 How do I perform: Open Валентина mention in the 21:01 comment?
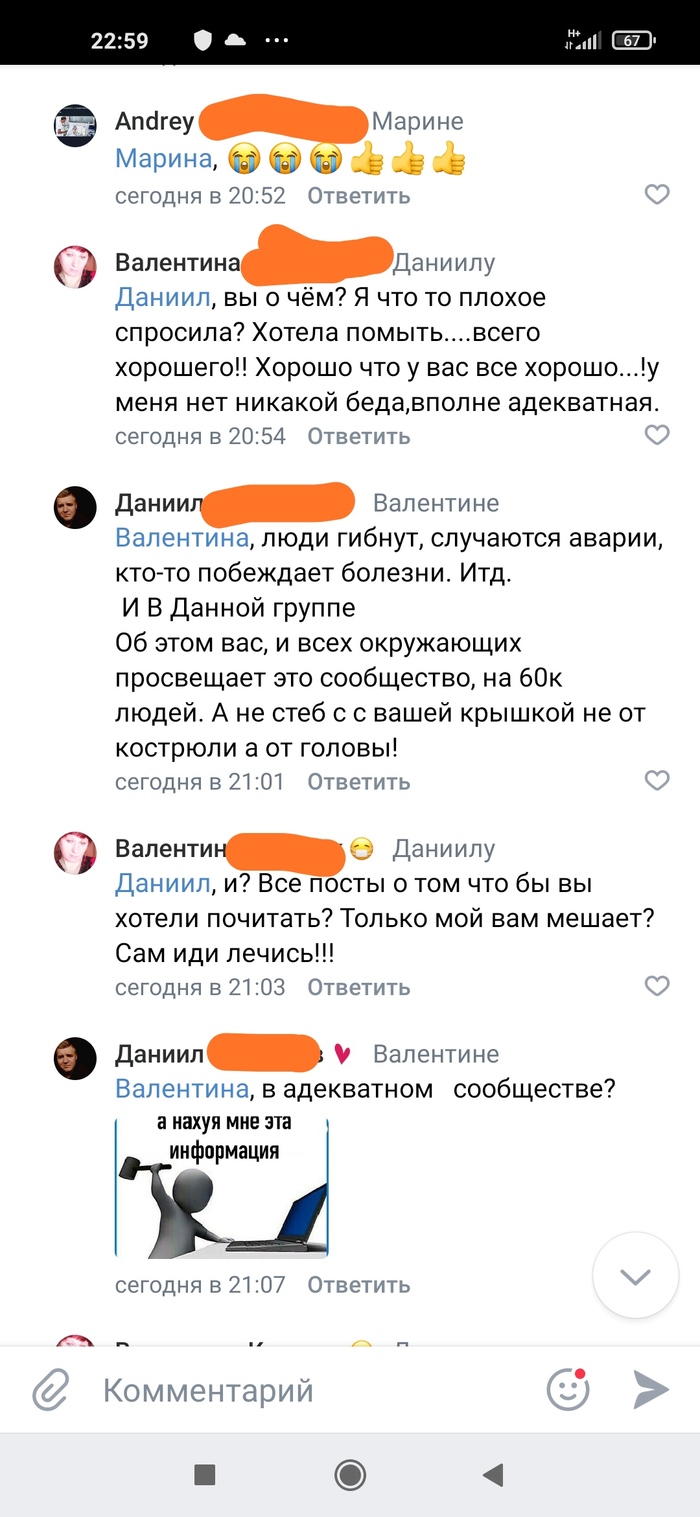click(x=181, y=539)
